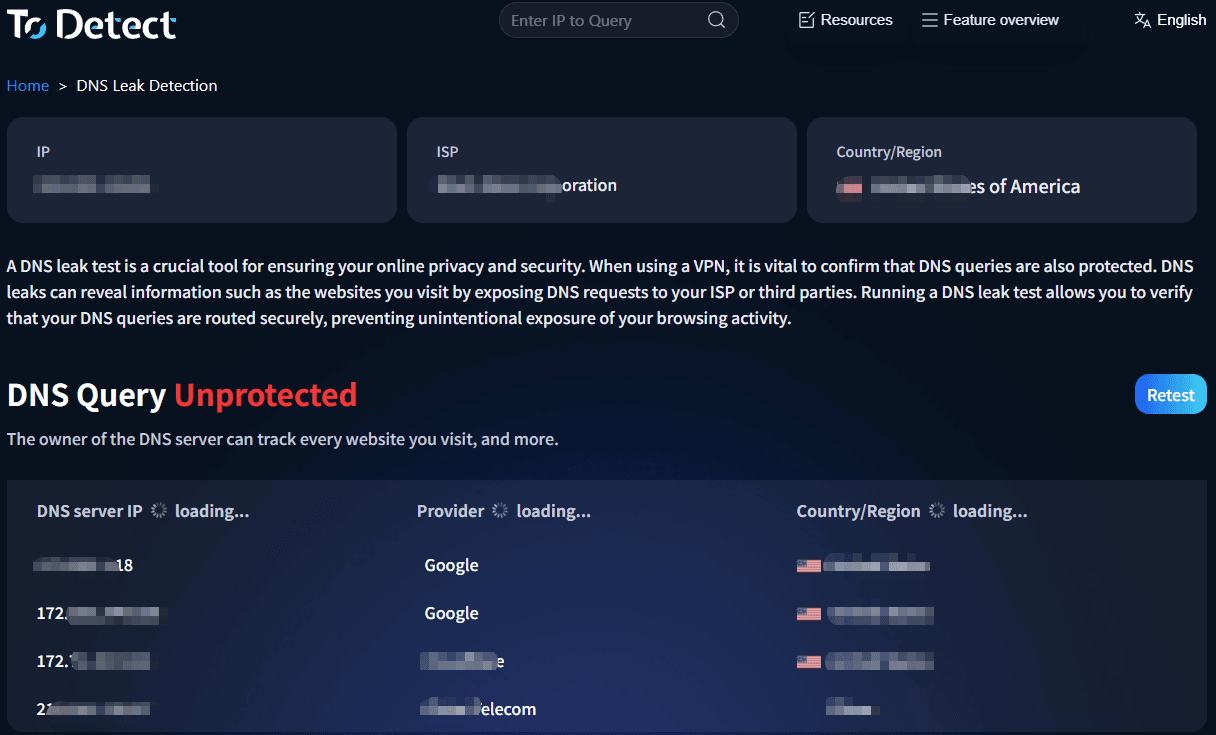
Task: Click the Resources document icon
Action: coord(807,20)
